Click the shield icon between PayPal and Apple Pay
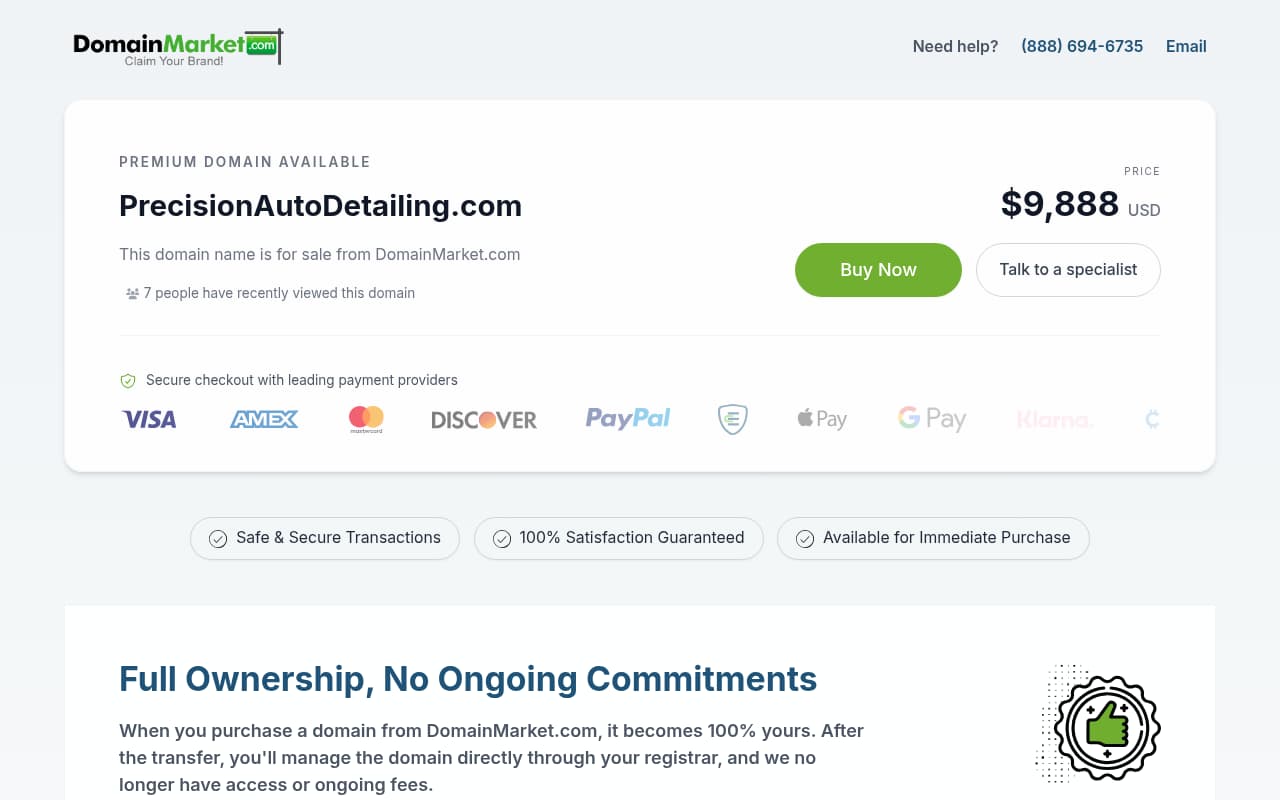The width and height of the screenshot is (1280, 800). 732,419
